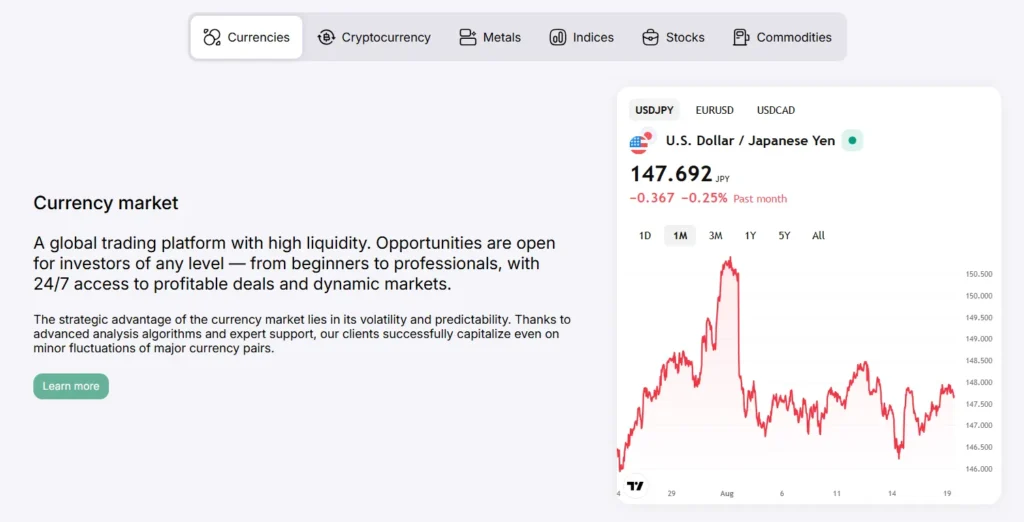
Task: Open U.S. Dollar / Japanese Yen title link
Action: click(750, 141)
